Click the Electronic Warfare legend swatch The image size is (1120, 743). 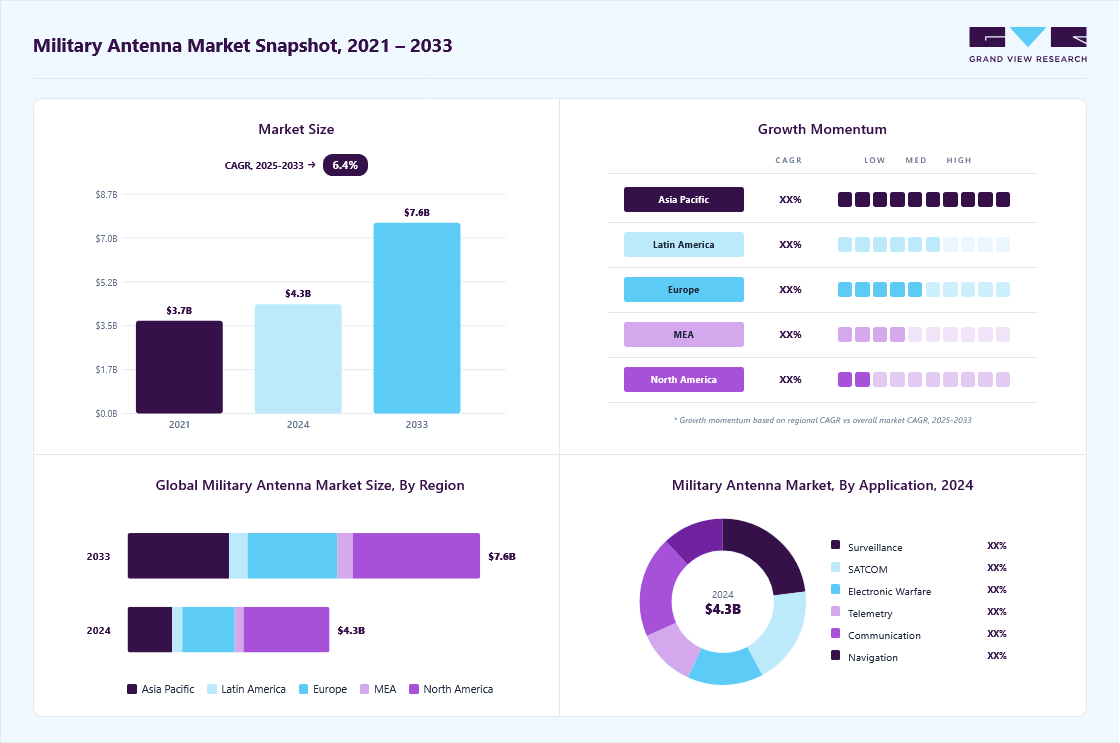pyautogui.click(x=835, y=589)
